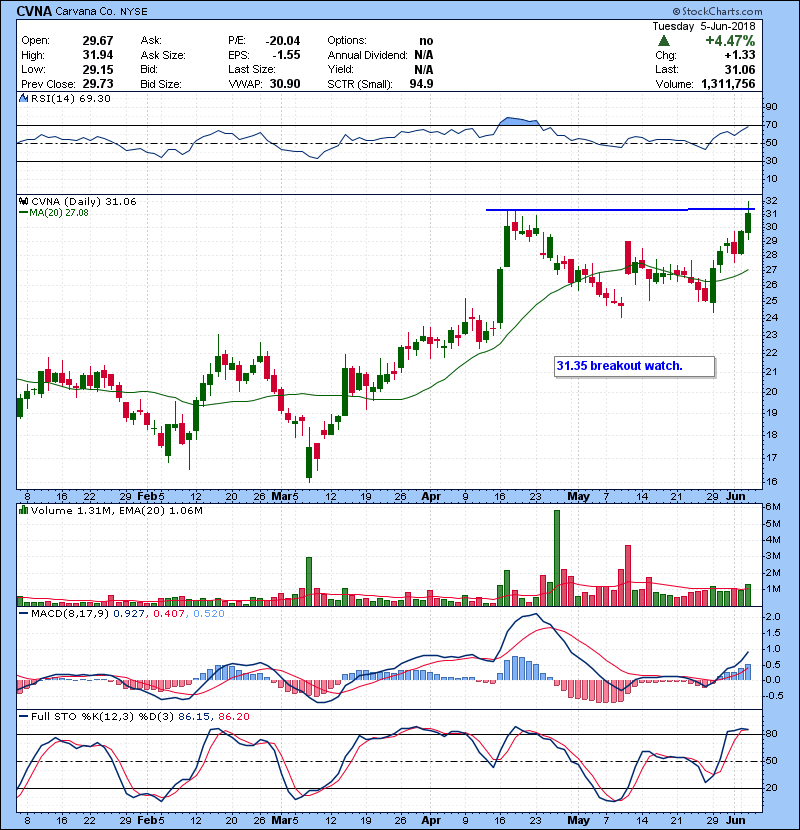This screenshot has width=800, height=830.
Task: Click the 32 price axis label
Action: coord(771,201)
